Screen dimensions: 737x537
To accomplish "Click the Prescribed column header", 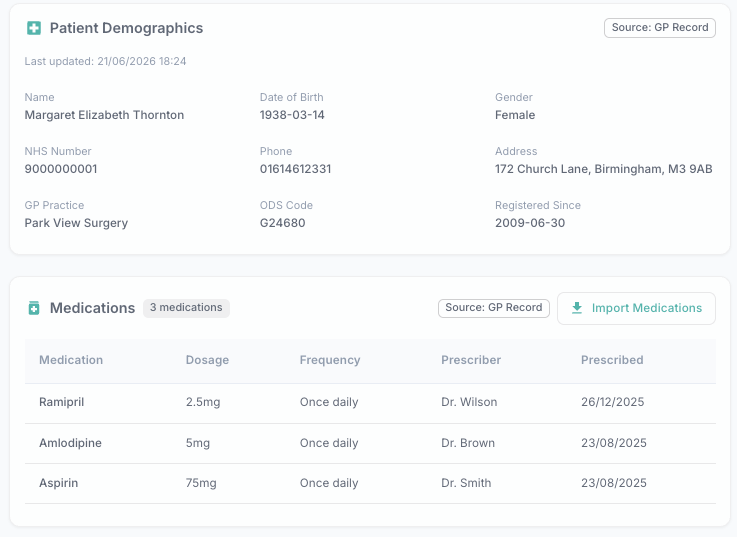I will pos(612,360).
